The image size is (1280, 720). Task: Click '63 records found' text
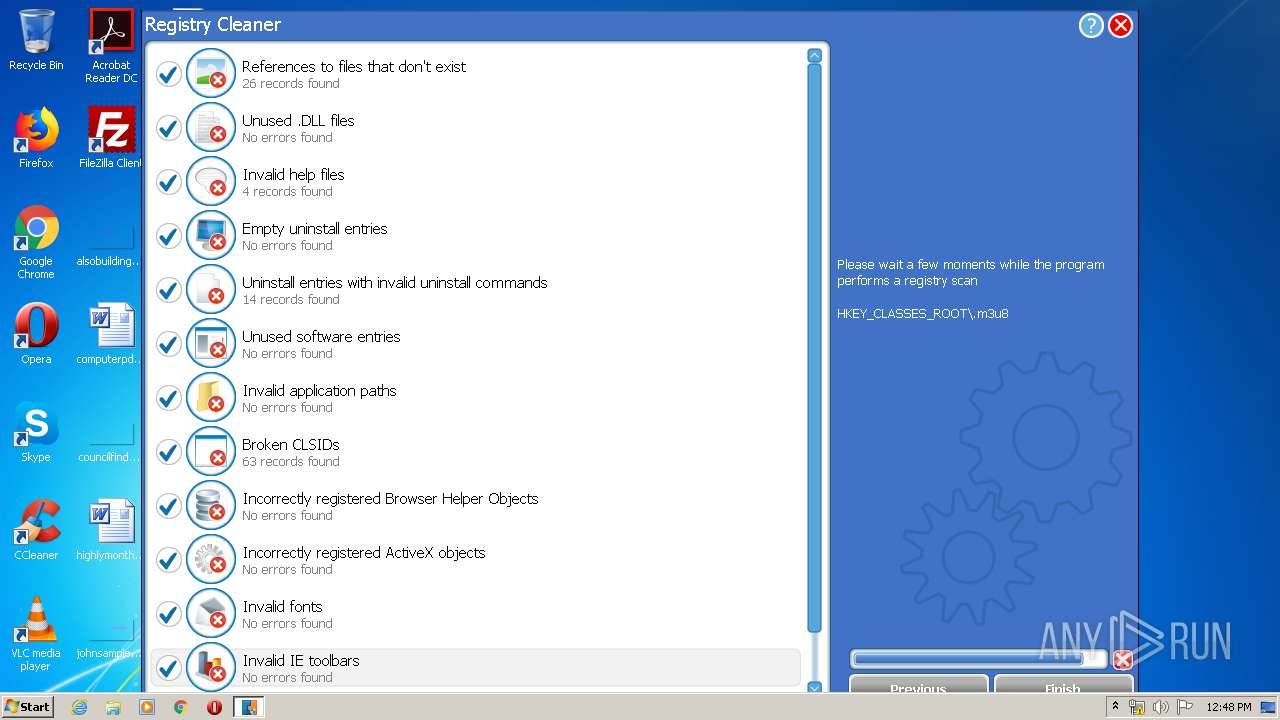(x=291, y=462)
